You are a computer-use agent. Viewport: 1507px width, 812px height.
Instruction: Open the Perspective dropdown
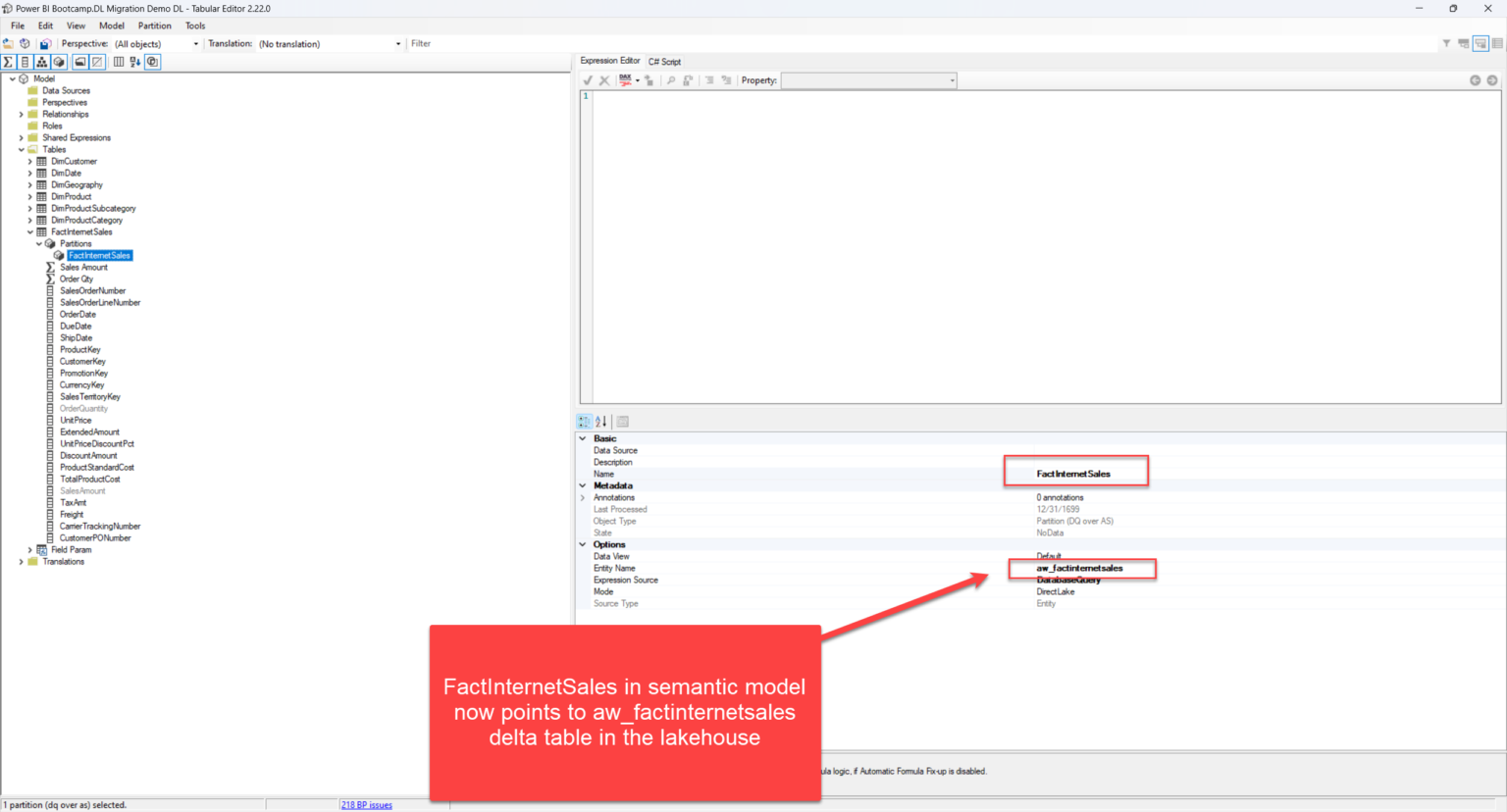156,44
